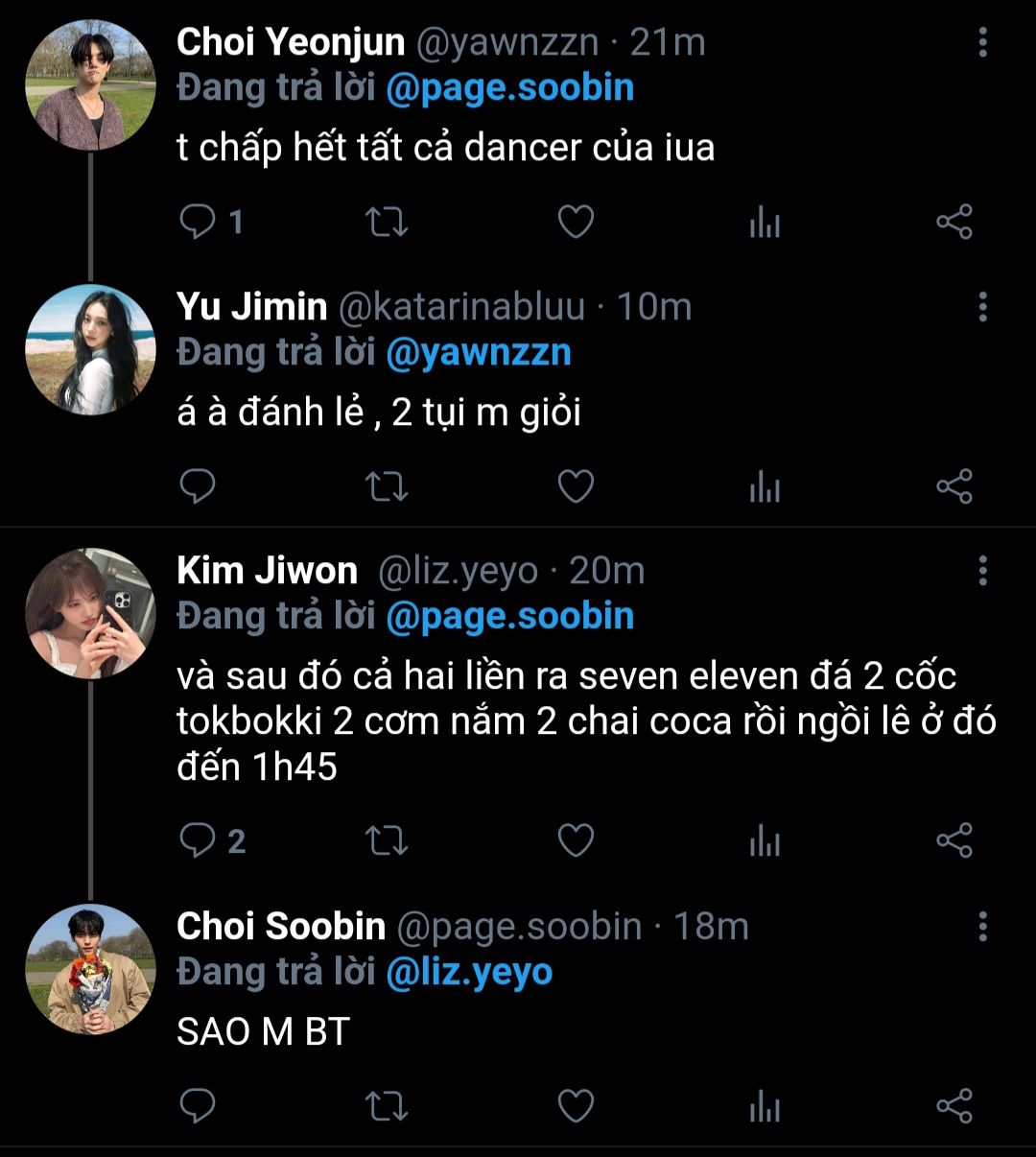Open the tweet text 'SAO M BT'
This screenshot has width=1036, height=1157.
click(263, 1031)
